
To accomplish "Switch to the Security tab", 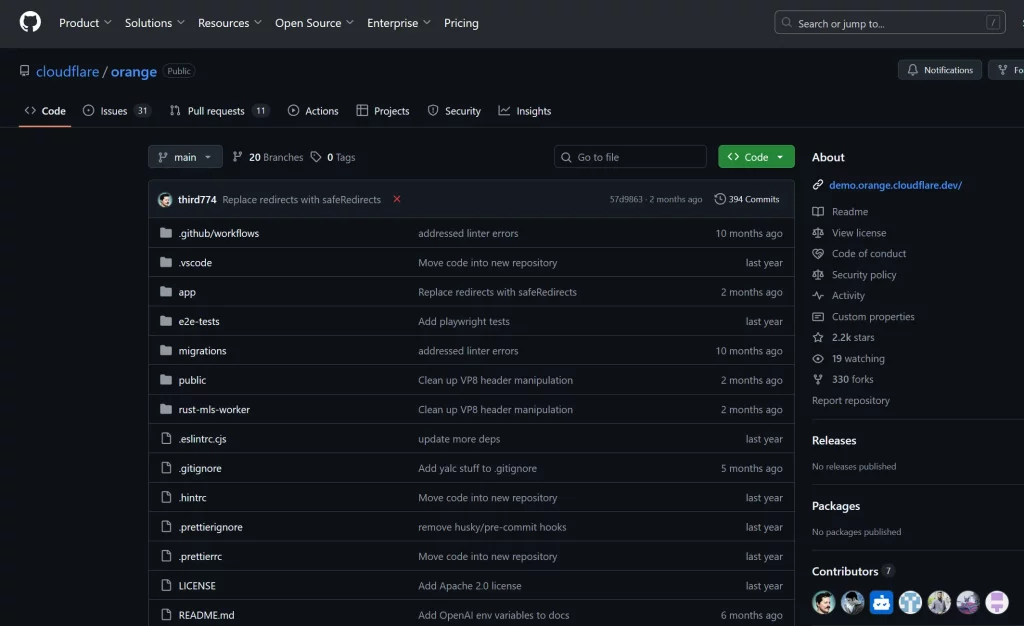I will point(454,111).
